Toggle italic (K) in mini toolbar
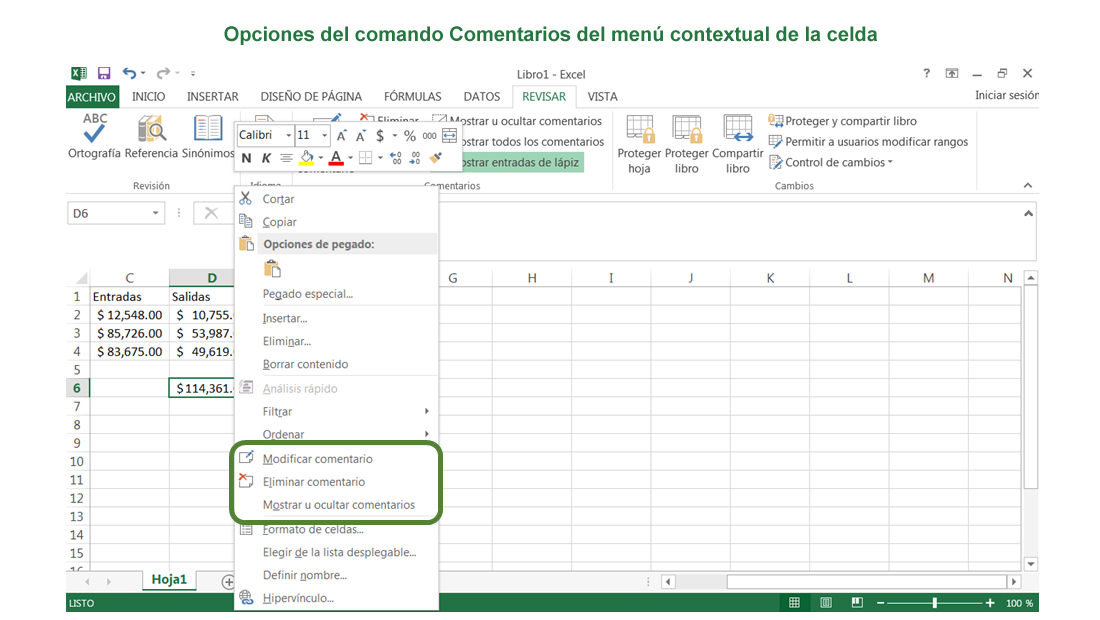 266,159
